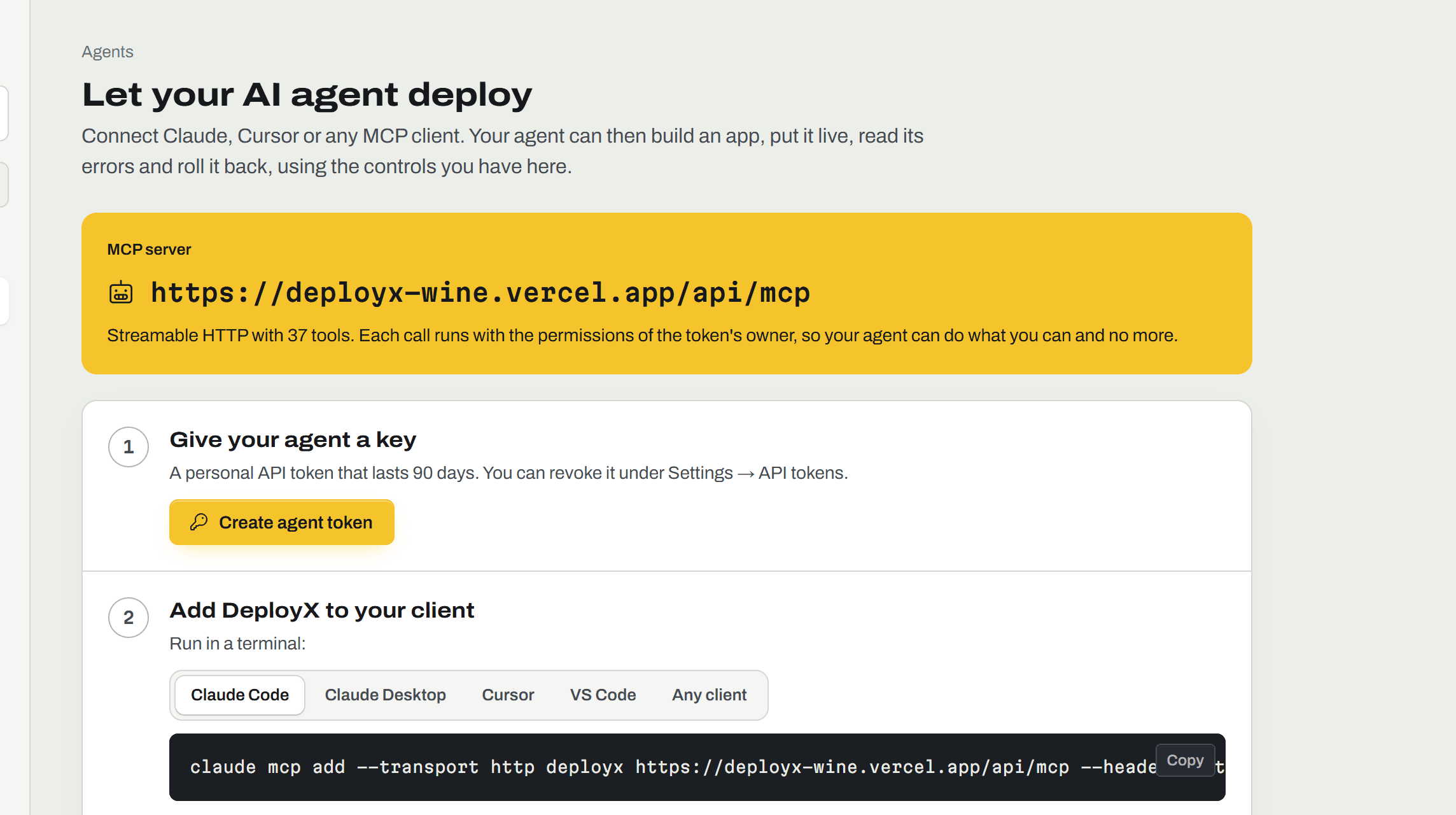The width and height of the screenshot is (1456, 815).
Task: Click the robot icon beside the MCP URL
Action: (x=121, y=293)
